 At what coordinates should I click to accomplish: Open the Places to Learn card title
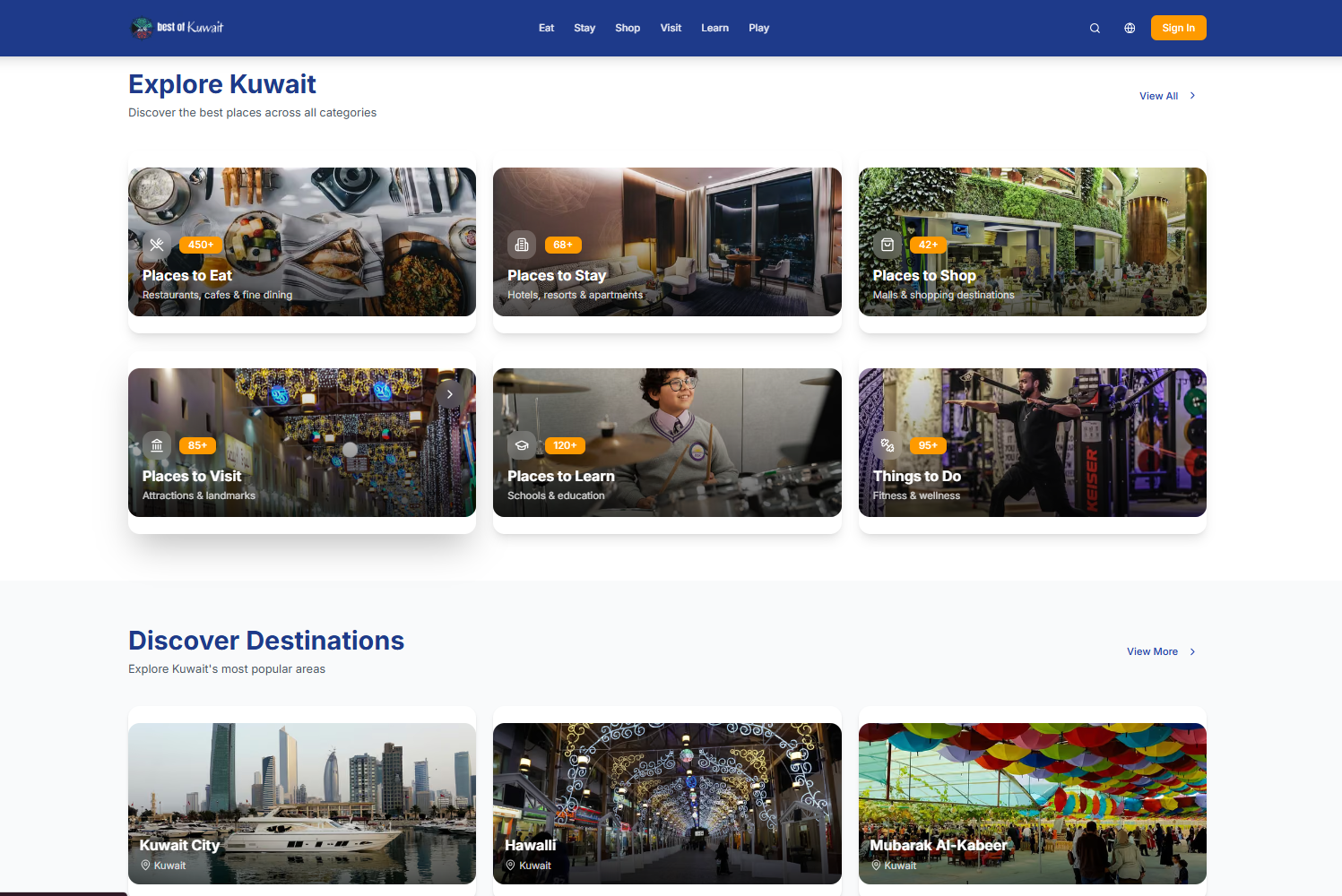[x=561, y=477]
